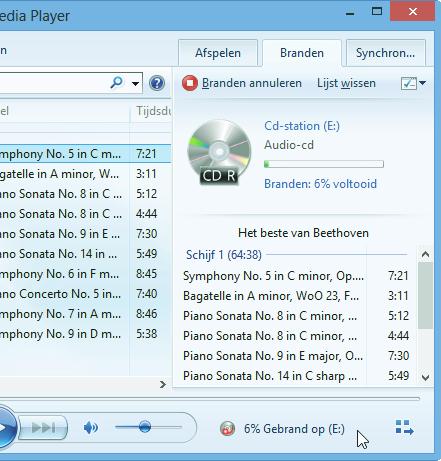Click the burn list scrollbar thumb
The height and width of the screenshot is (461, 441).
425,295
